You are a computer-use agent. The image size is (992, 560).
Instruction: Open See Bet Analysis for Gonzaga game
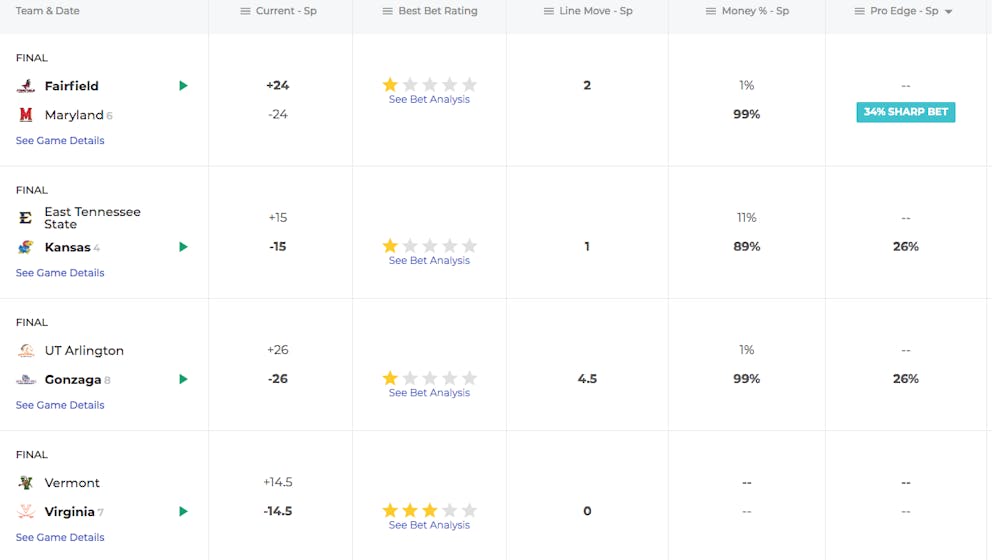pyautogui.click(x=429, y=393)
